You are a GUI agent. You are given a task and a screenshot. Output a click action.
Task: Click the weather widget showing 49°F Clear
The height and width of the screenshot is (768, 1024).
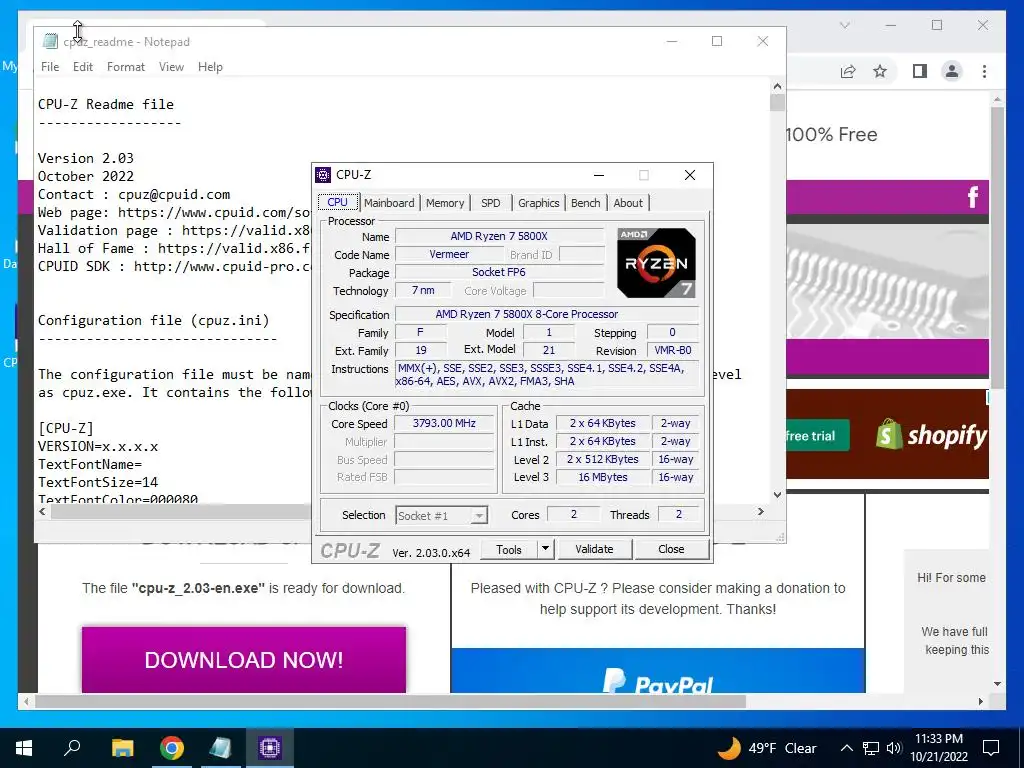pos(767,748)
